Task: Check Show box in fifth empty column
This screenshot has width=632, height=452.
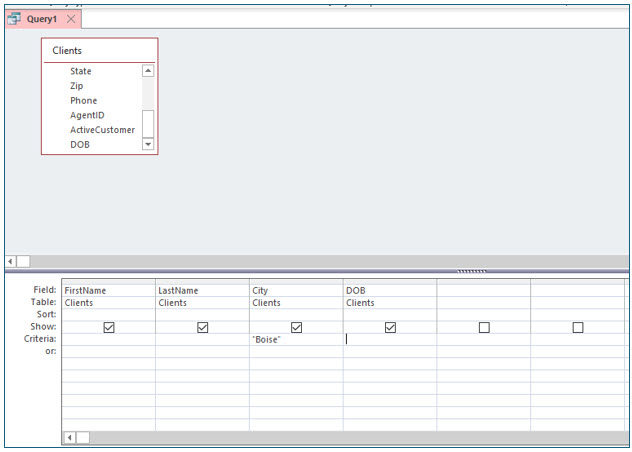Action: point(484,327)
